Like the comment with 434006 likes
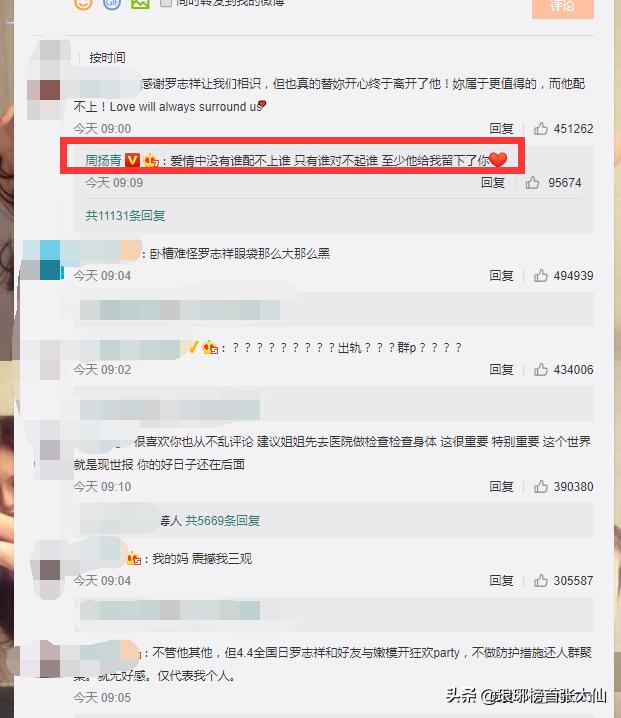This screenshot has width=621, height=718. (x=540, y=370)
